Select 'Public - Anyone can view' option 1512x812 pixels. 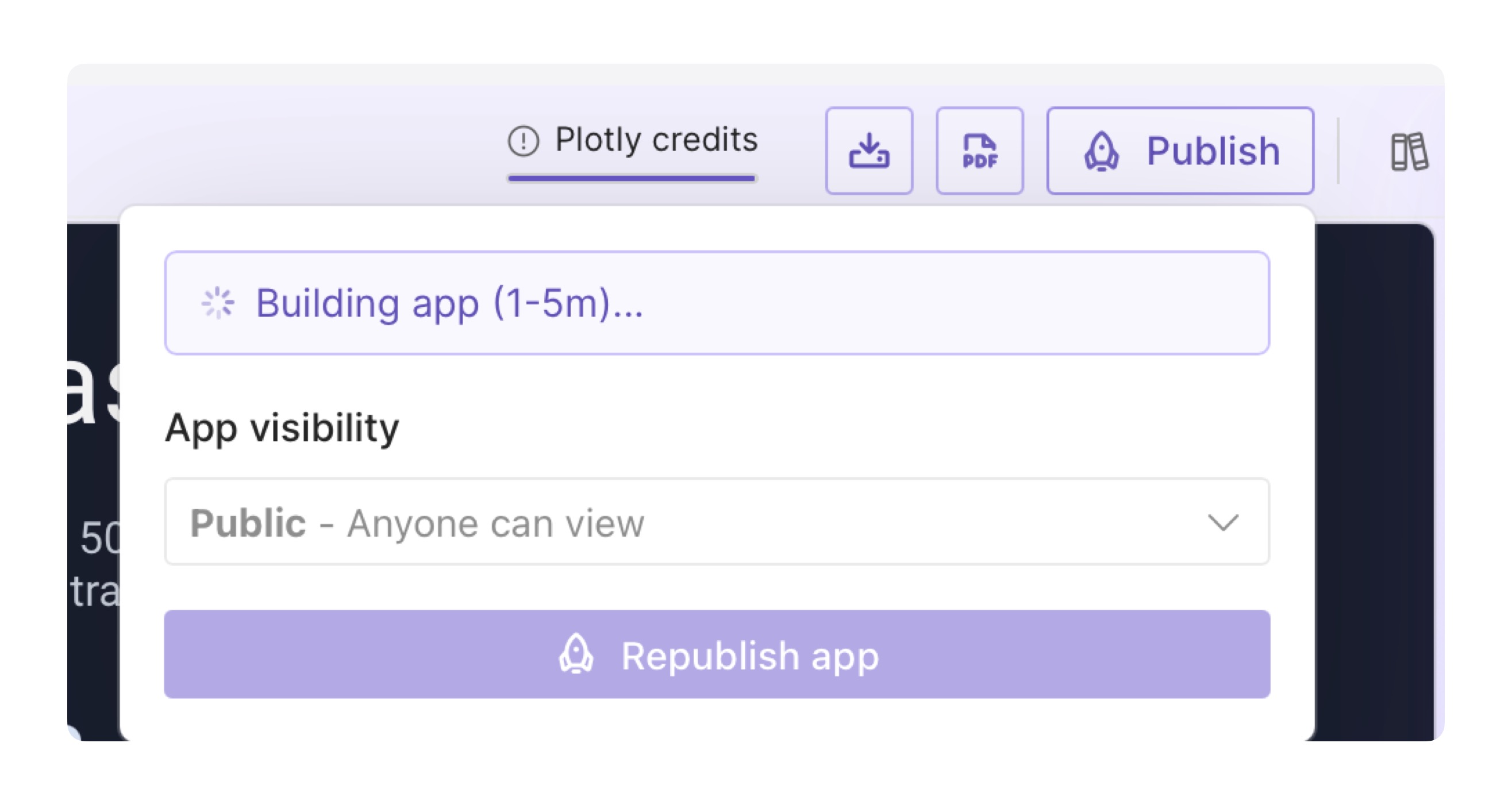(417, 522)
